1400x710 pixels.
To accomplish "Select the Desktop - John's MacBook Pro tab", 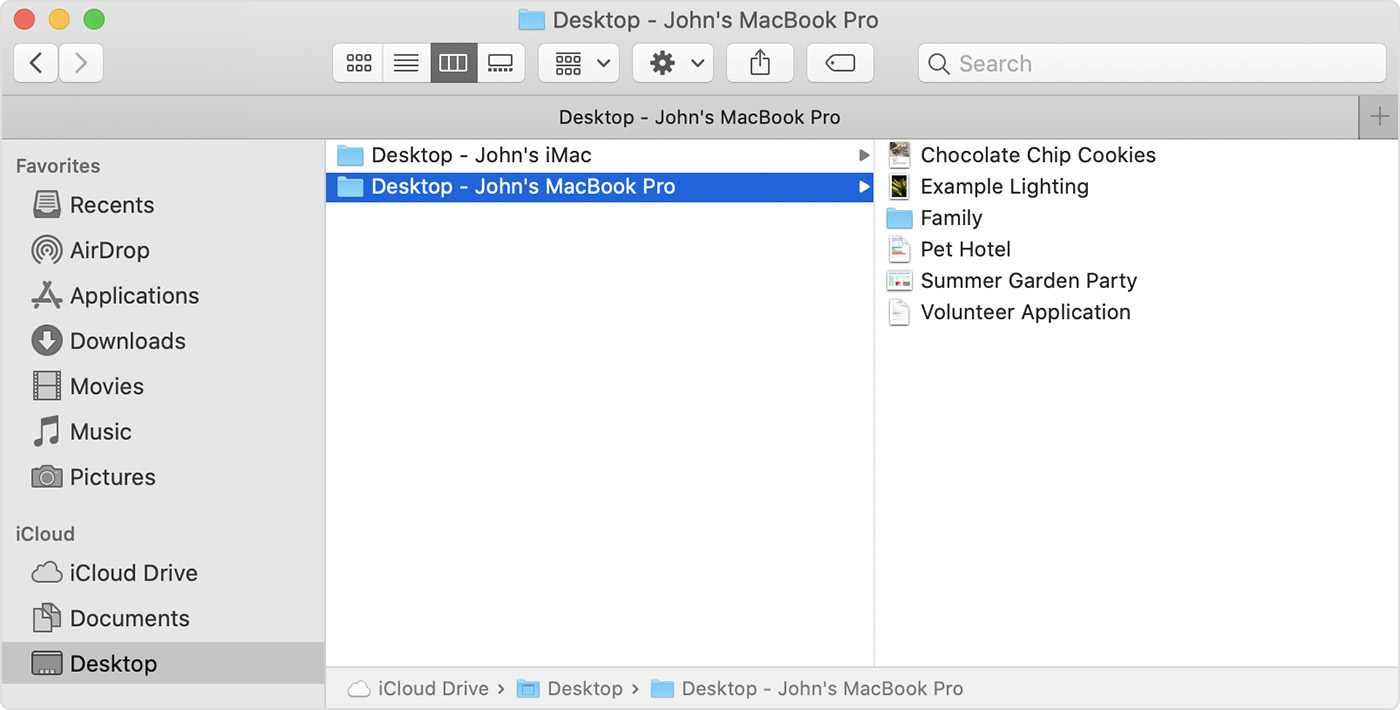I will pyautogui.click(x=680, y=117).
